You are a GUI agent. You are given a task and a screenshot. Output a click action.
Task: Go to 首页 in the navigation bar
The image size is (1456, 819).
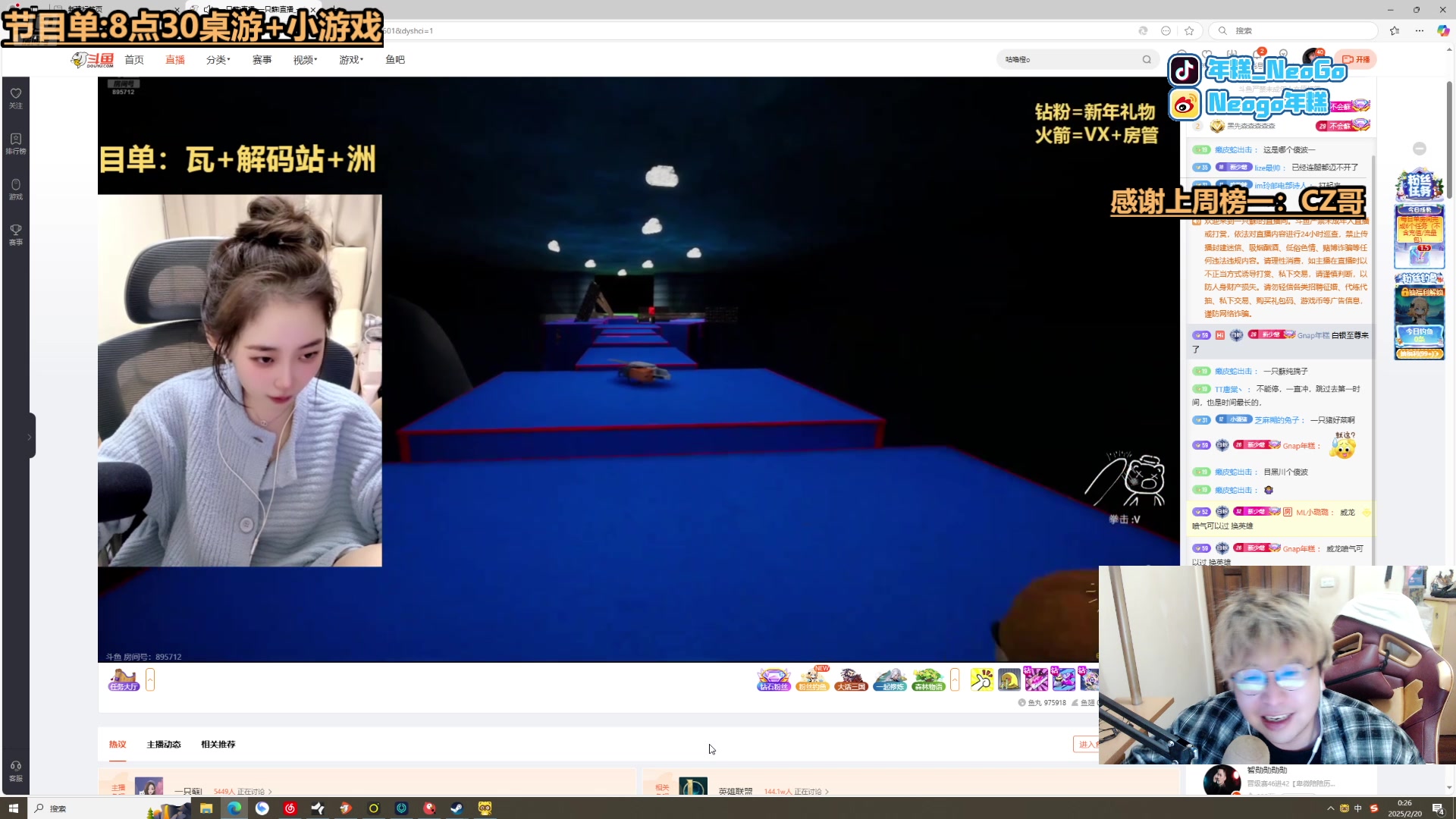click(134, 60)
